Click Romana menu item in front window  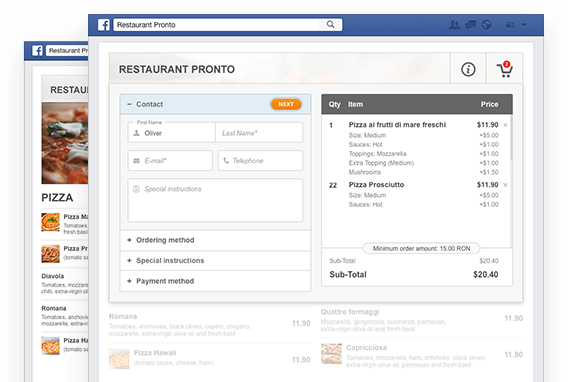tap(123, 316)
